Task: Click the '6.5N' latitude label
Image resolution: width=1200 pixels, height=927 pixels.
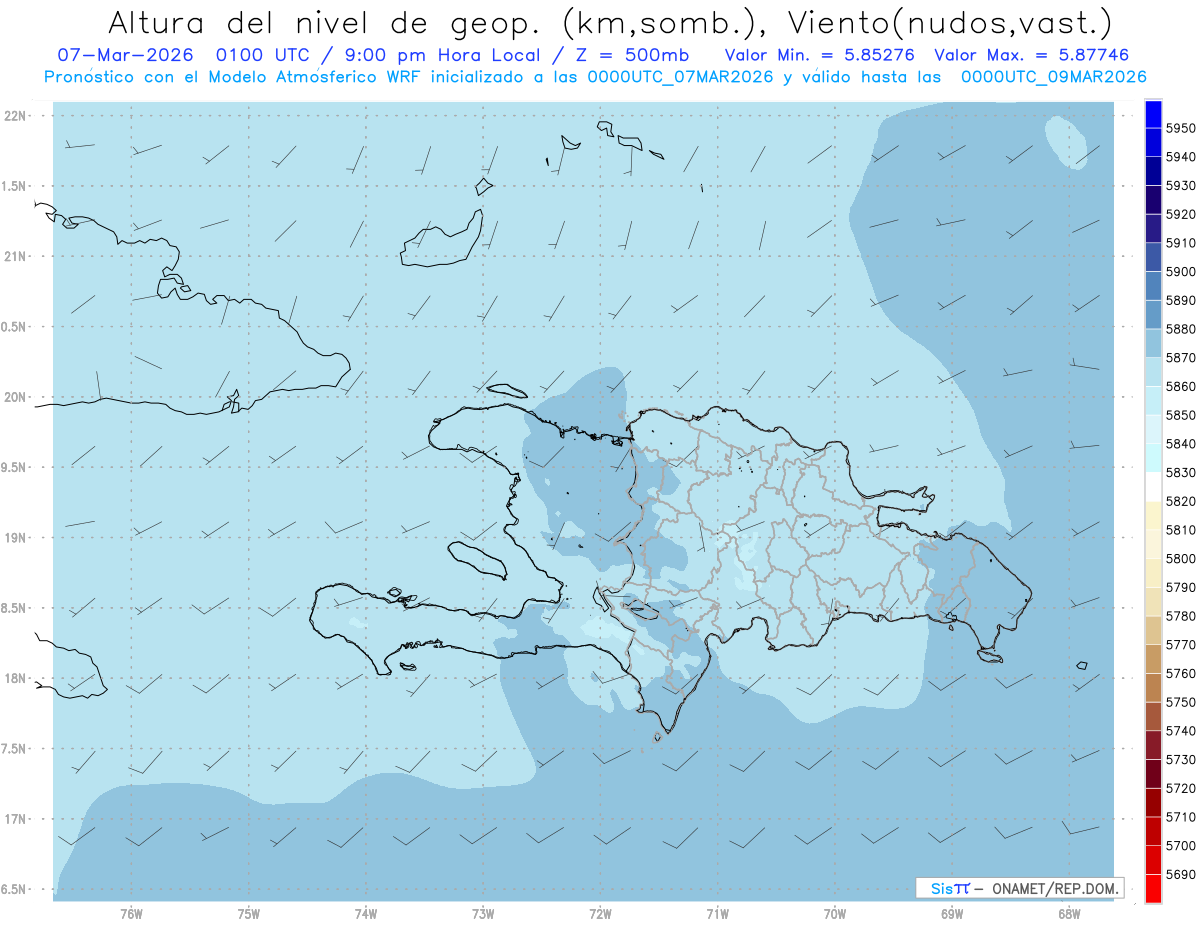Action: click(14, 889)
